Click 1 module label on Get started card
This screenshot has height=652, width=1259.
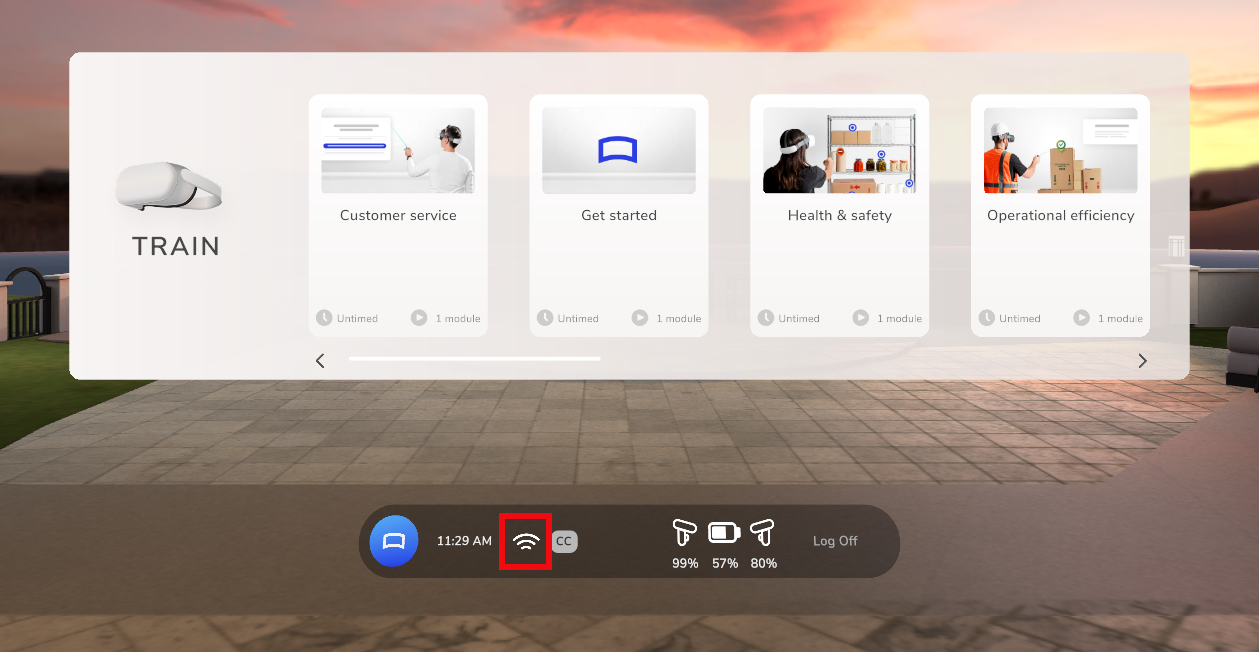click(679, 319)
